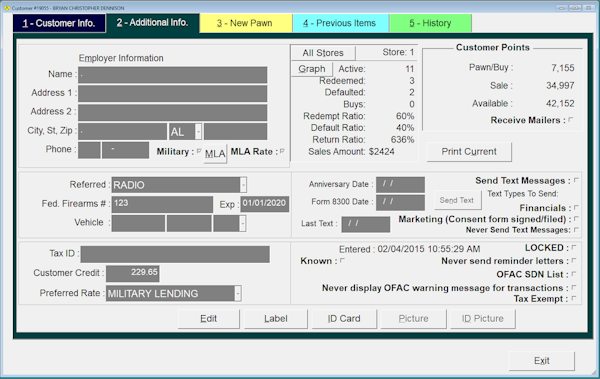
Task: Open the Graph button
Action: 312,69
